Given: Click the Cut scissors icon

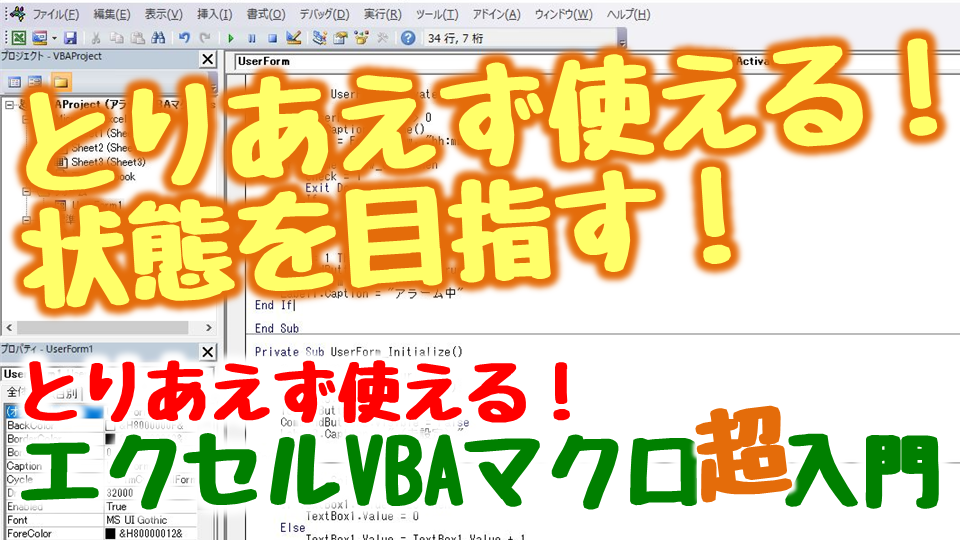Looking at the screenshot, I should (x=96, y=38).
